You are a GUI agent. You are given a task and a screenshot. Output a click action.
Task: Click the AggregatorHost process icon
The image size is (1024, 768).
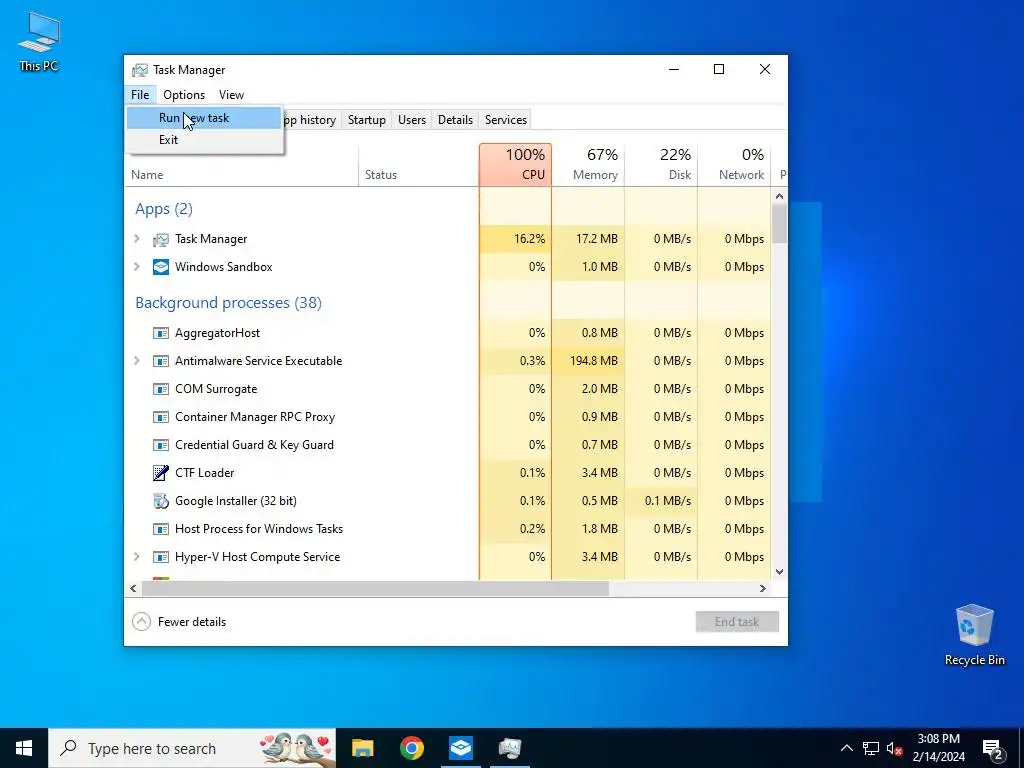pos(161,333)
